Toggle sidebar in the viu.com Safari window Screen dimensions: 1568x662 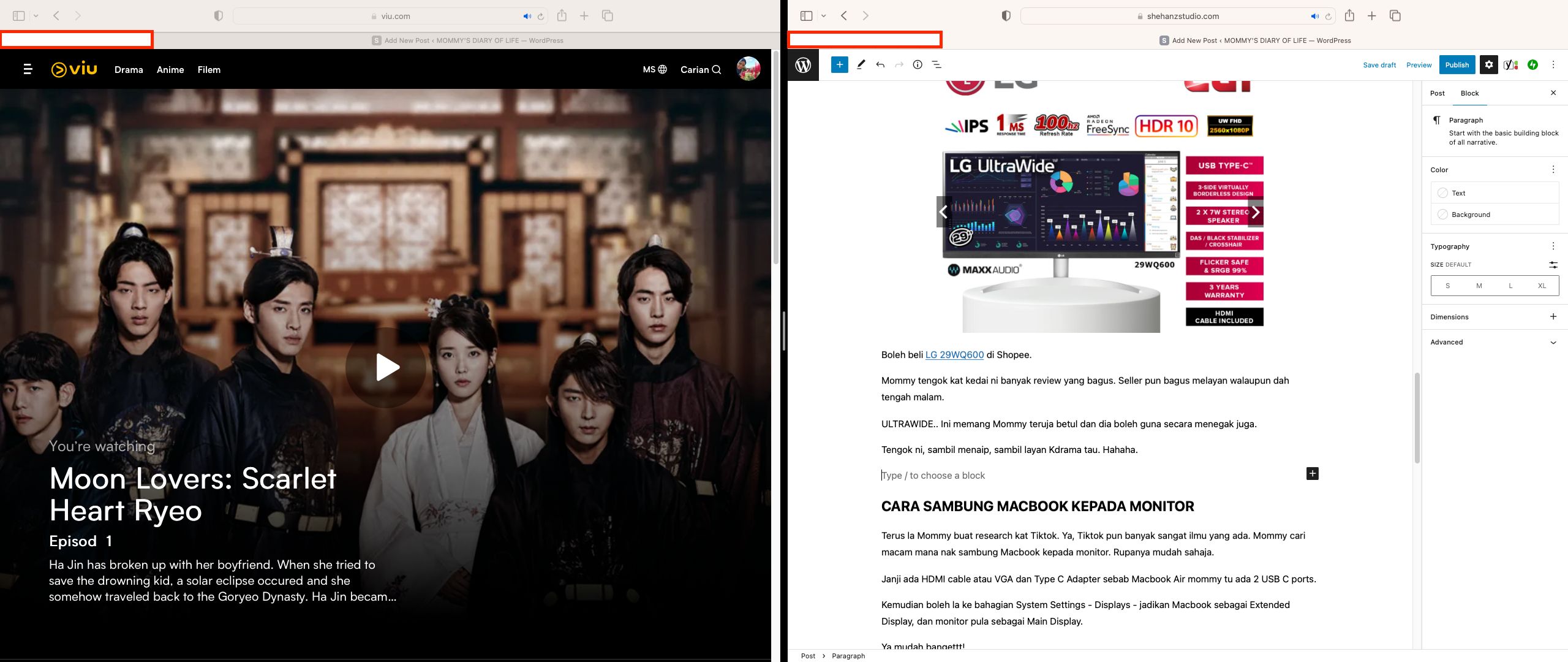[x=19, y=16]
